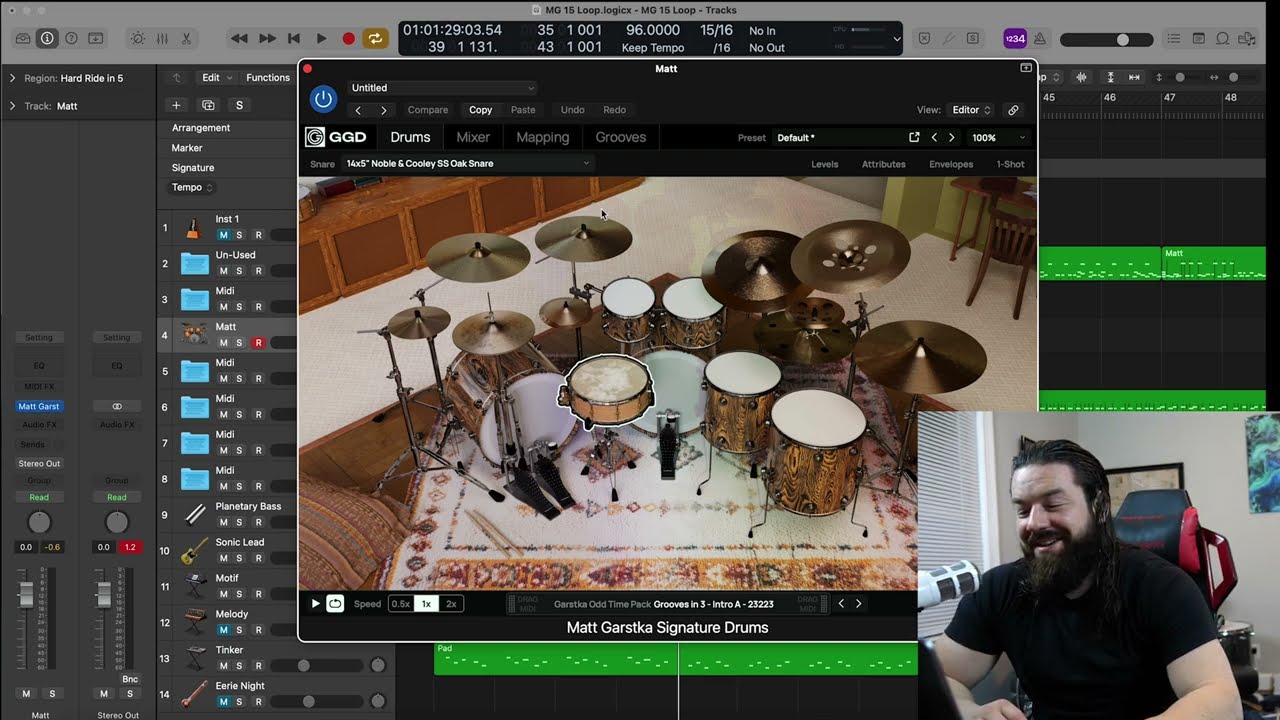The image size is (1280, 720).
Task: Click the plugin Undo button
Action: 572,110
